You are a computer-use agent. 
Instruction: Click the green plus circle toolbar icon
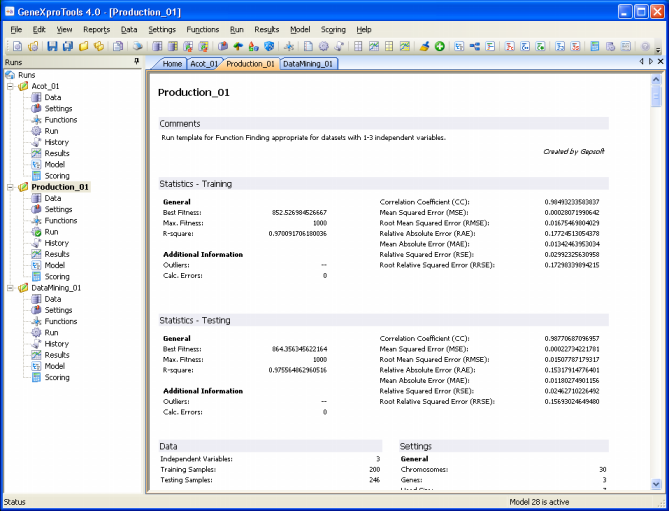440,46
